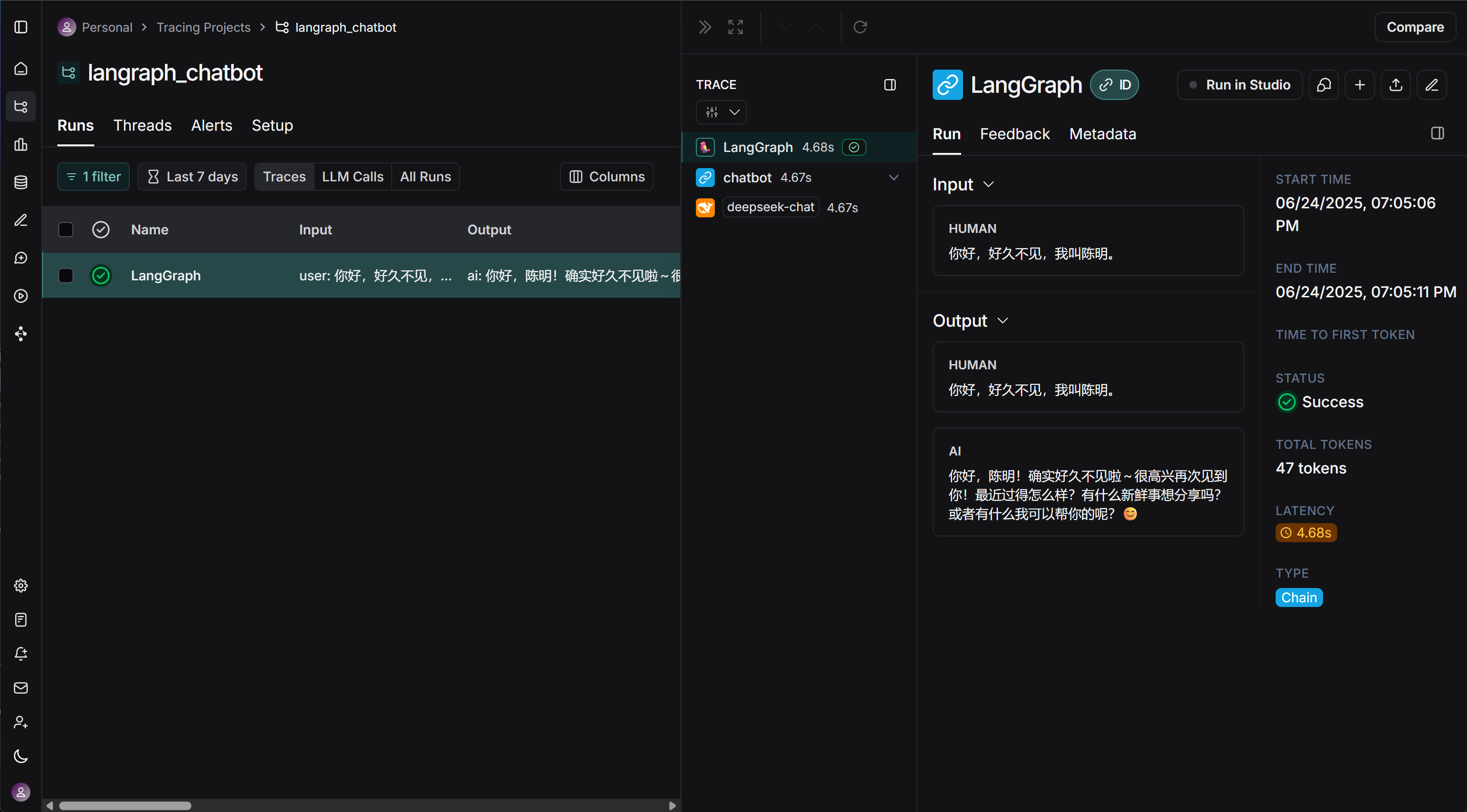Image resolution: width=1467 pixels, height=812 pixels.
Task: Open Settings gear in sidebar
Action: click(20, 585)
